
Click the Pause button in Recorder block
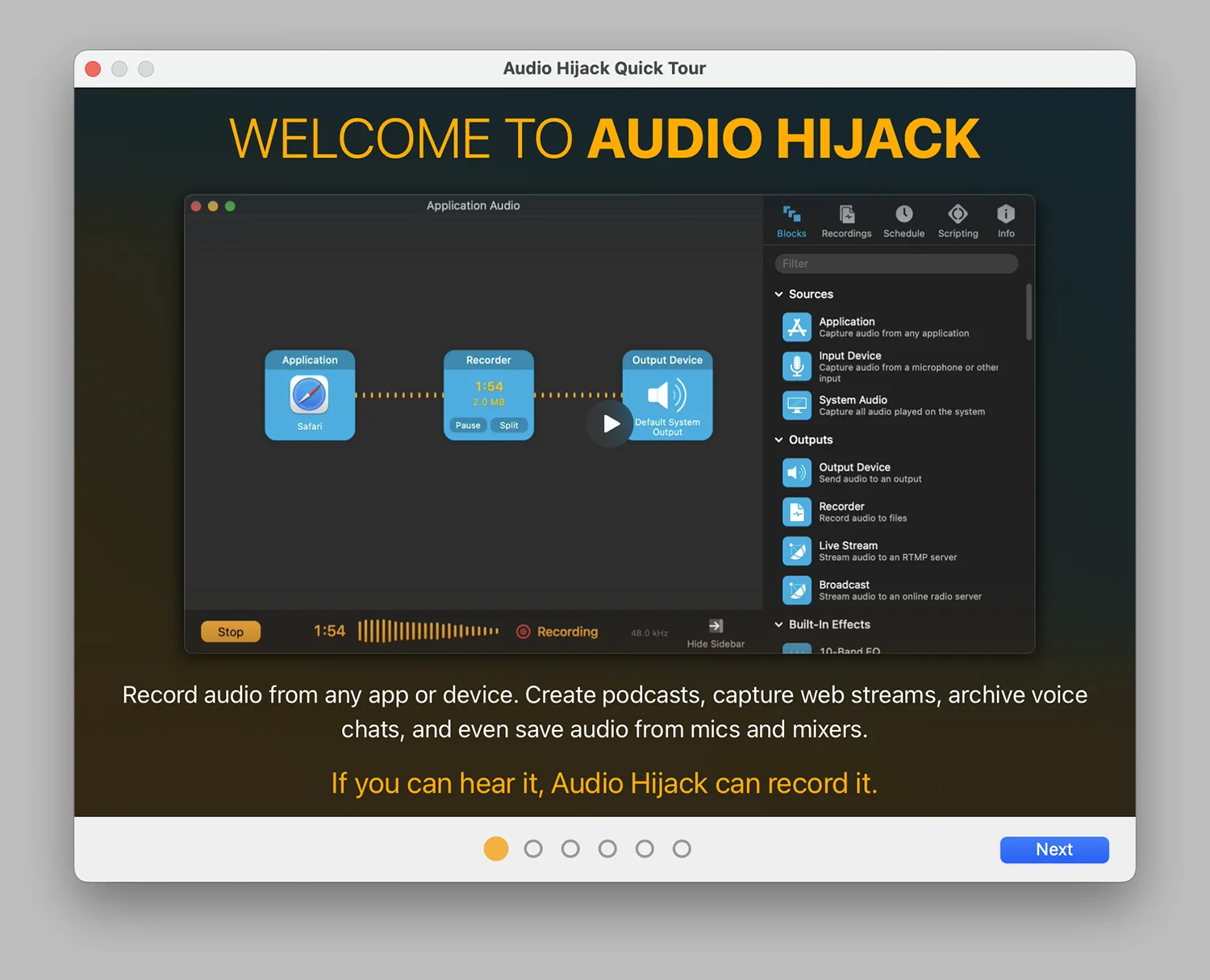tap(468, 425)
